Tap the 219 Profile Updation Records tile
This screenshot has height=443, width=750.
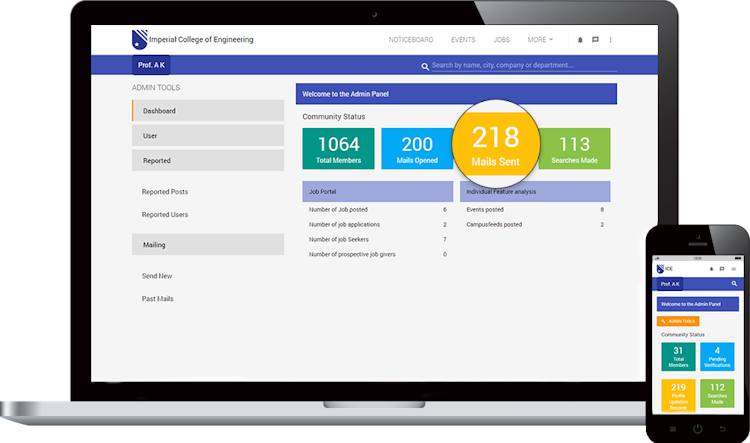tap(678, 395)
